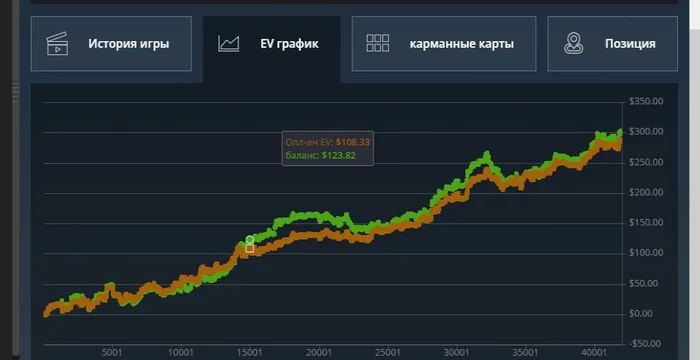Click the $200.00 axis label
Viewport: 700px width, 360px height.
646,193
